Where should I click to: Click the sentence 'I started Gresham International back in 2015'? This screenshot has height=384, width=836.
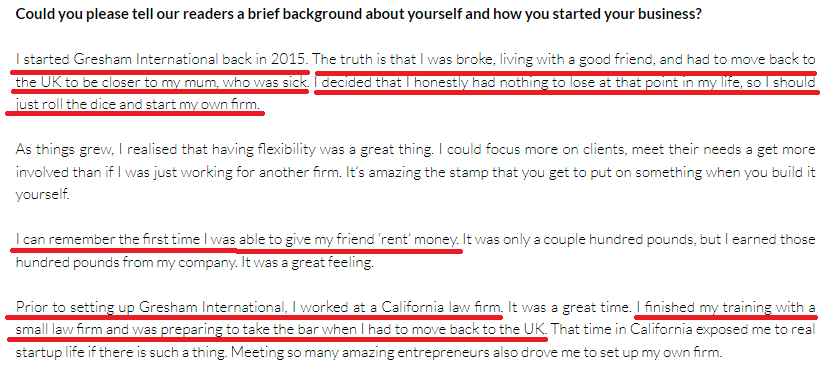tap(162, 59)
